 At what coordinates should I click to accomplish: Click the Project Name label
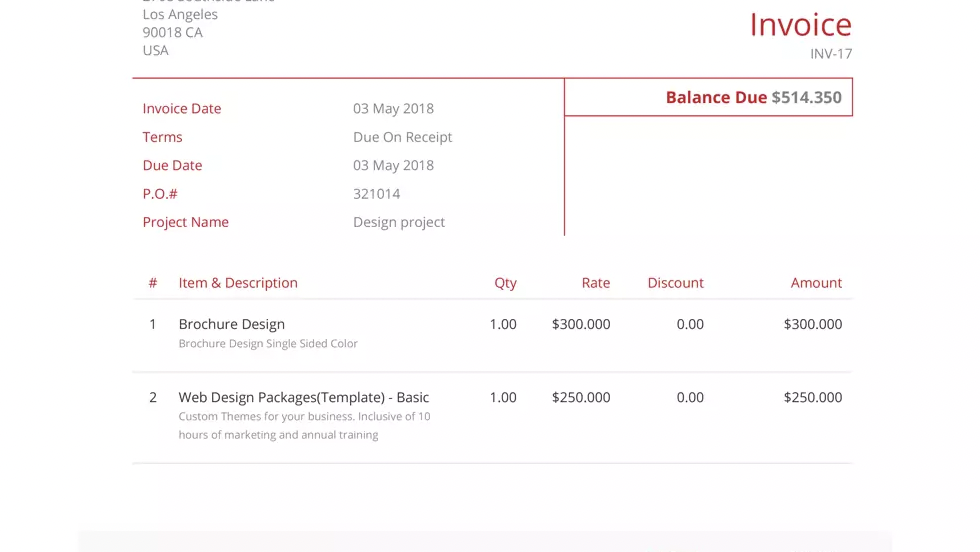(185, 222)
